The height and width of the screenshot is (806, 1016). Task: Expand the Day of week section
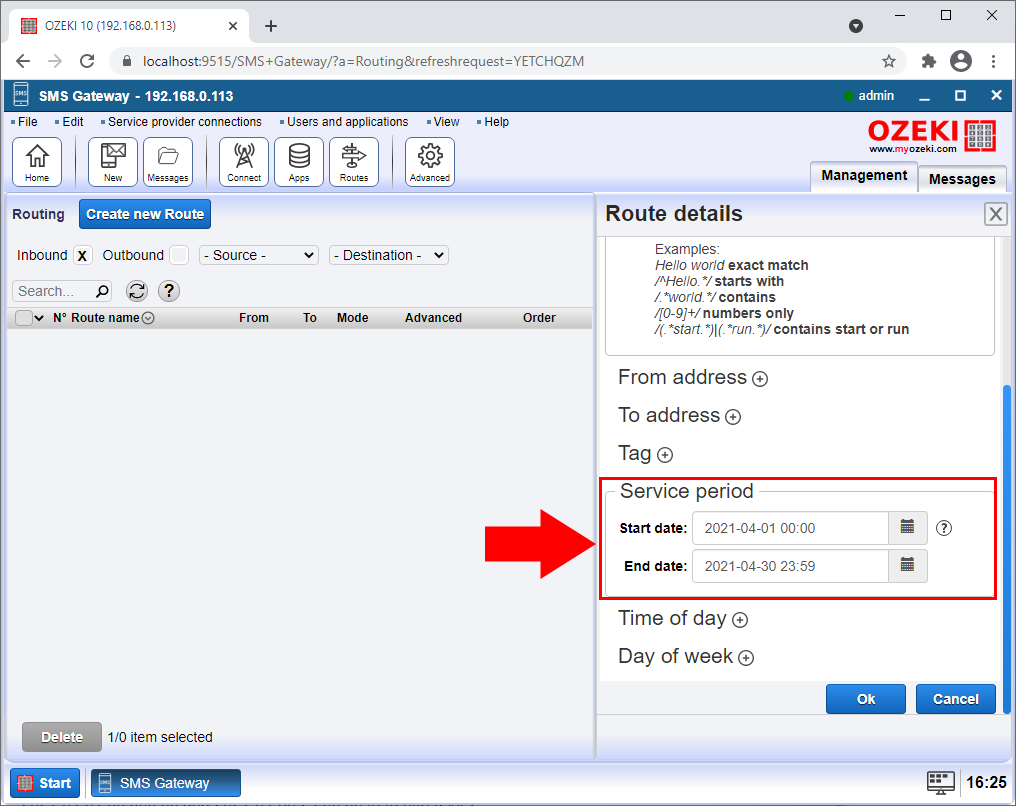[746, 659]
